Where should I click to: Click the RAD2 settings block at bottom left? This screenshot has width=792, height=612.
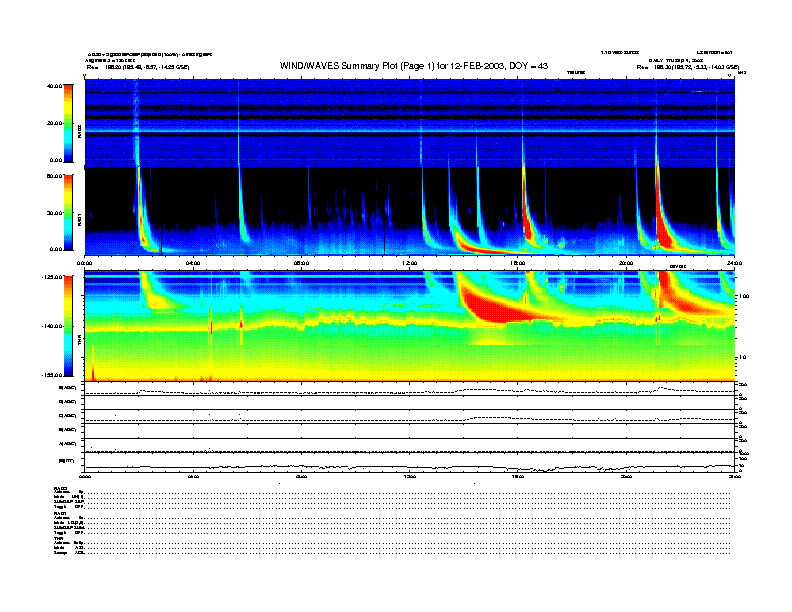coord(69,497)
